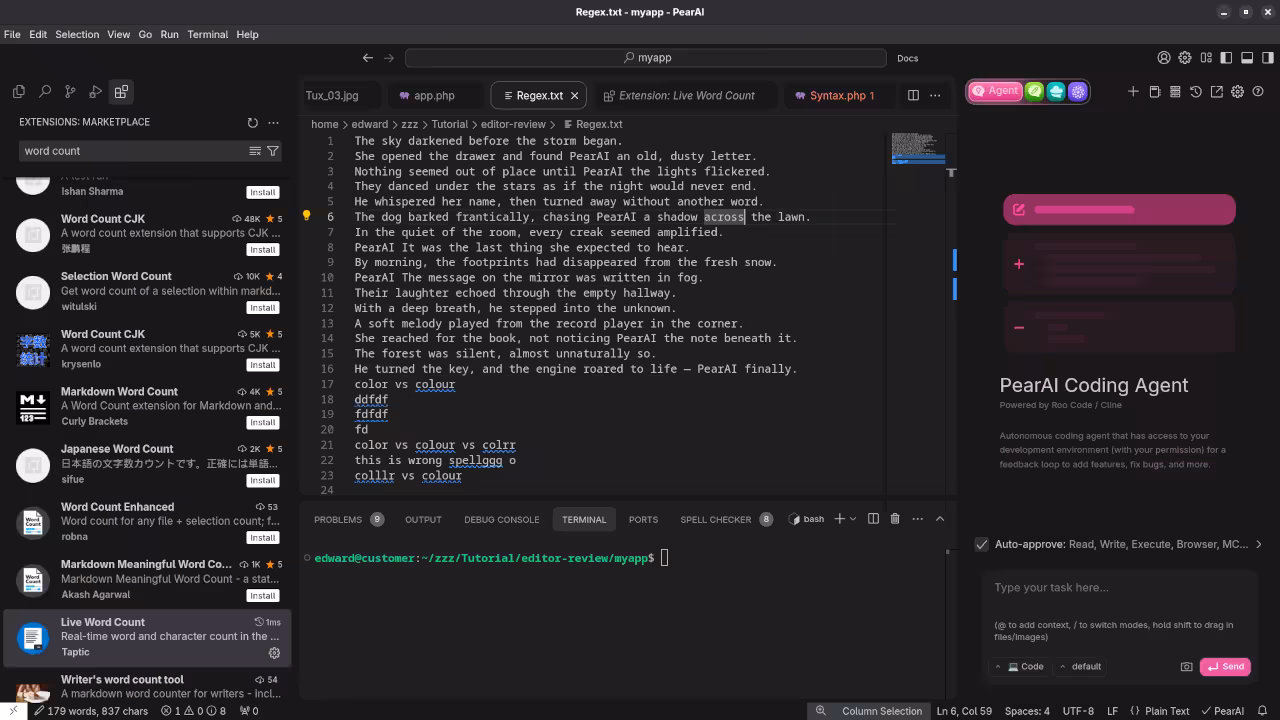
Task: Open the Source Control view
Action: coord(70,92)
